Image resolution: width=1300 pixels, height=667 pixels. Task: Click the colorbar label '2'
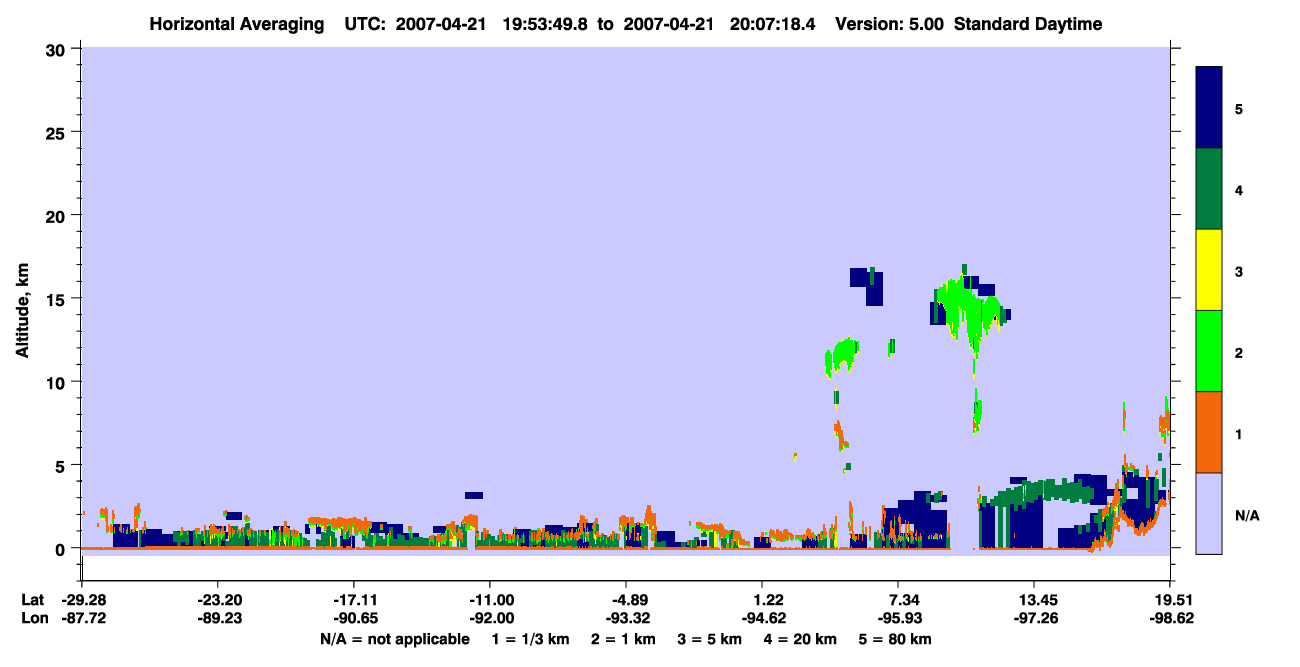point(1239,353)
